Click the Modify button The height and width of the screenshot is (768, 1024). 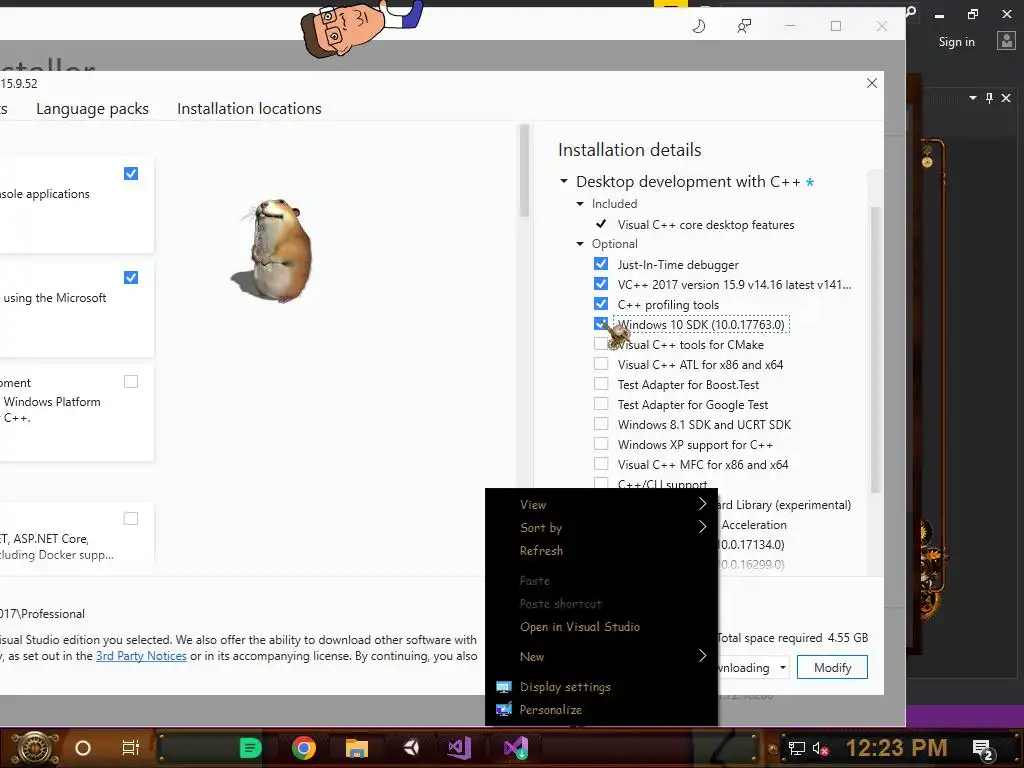833,667
